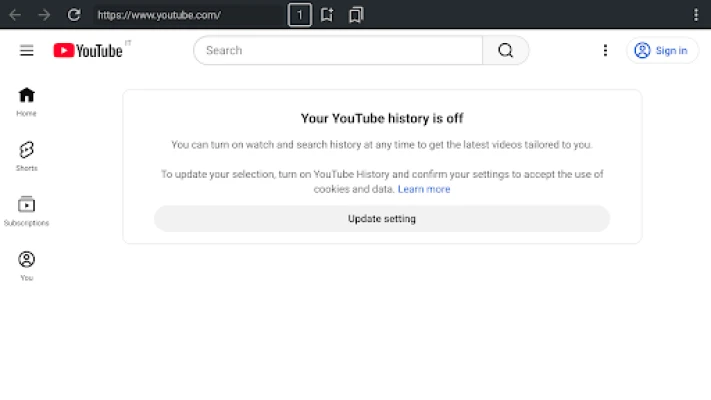Screen dimensions: 711x400
Task: Focus the YouTube search field
Action: coord(338,51)
